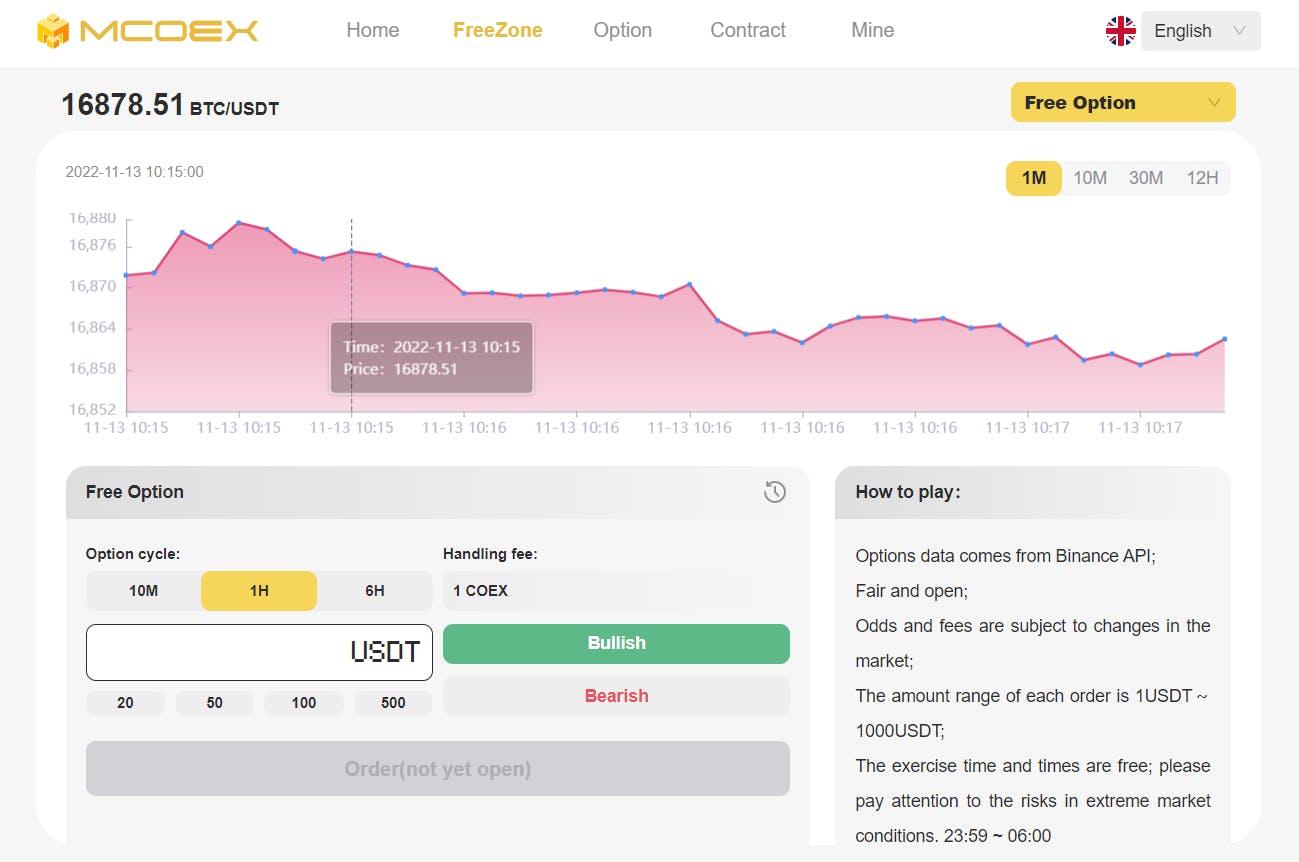Set amount to 100 USDT
The width and height of the screenshot is (1299, 862).
(304, 703)
